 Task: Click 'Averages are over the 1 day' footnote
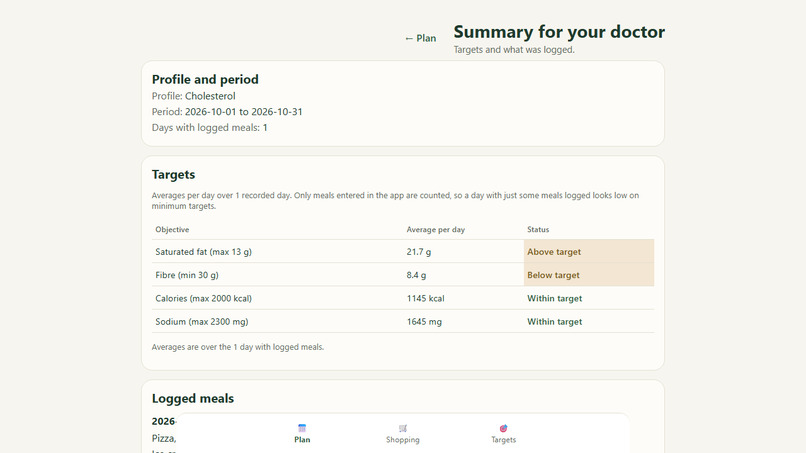238,347
